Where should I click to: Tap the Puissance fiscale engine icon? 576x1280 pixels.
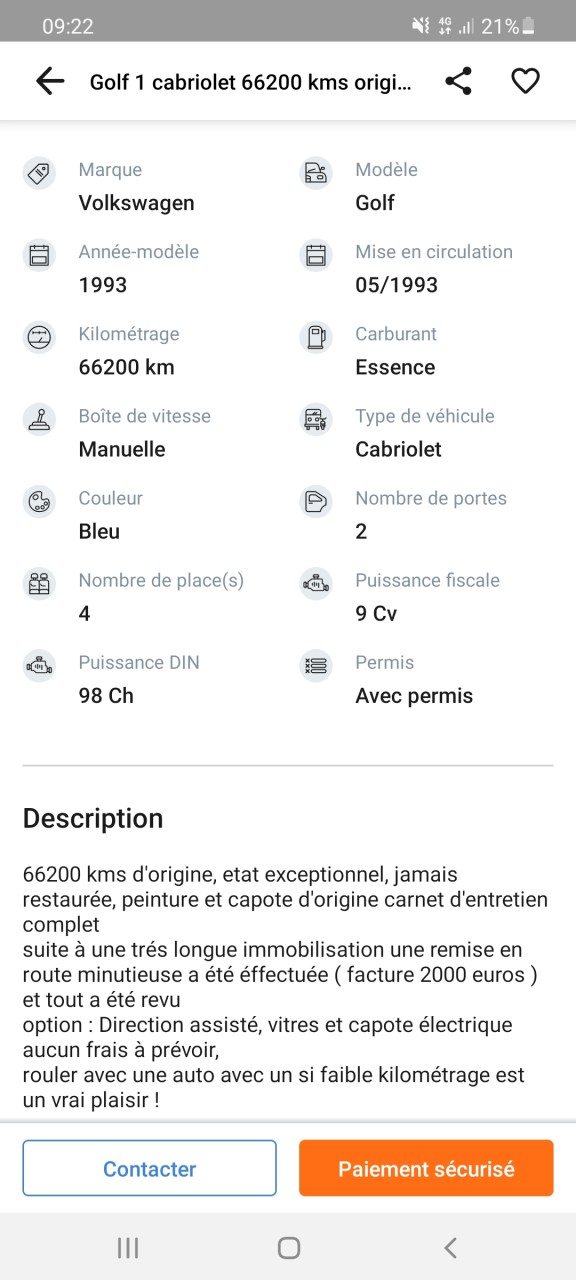coord(316,583)
